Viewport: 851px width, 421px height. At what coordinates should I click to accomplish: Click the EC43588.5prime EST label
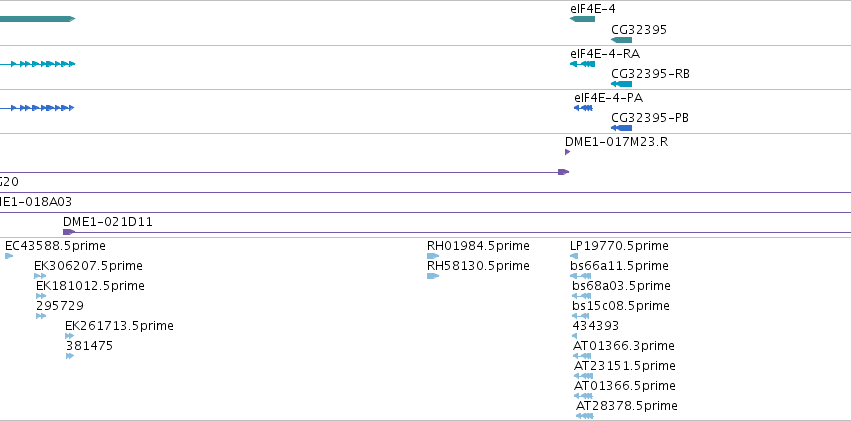click(55, 246)
